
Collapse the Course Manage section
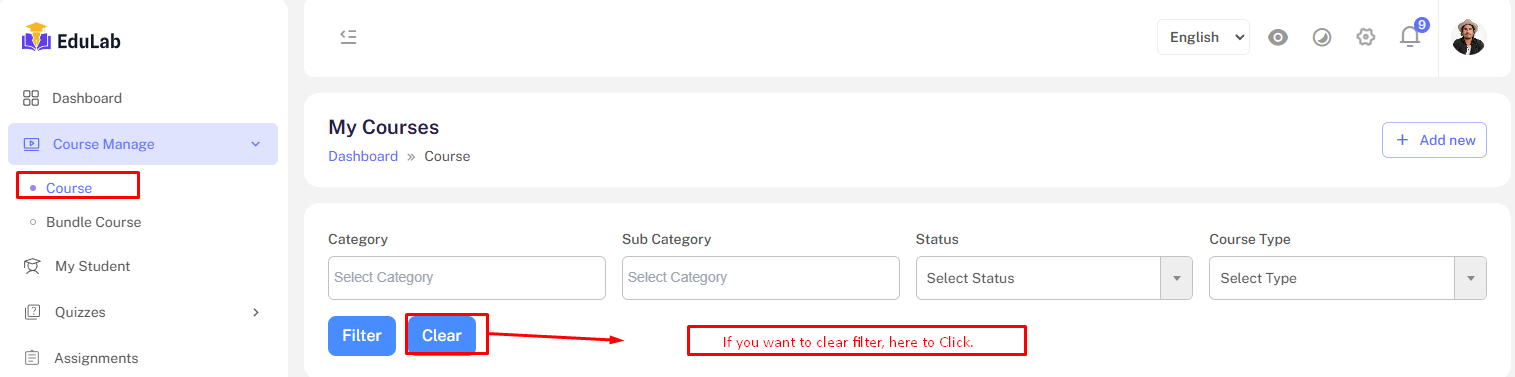[x=256, y=144]
